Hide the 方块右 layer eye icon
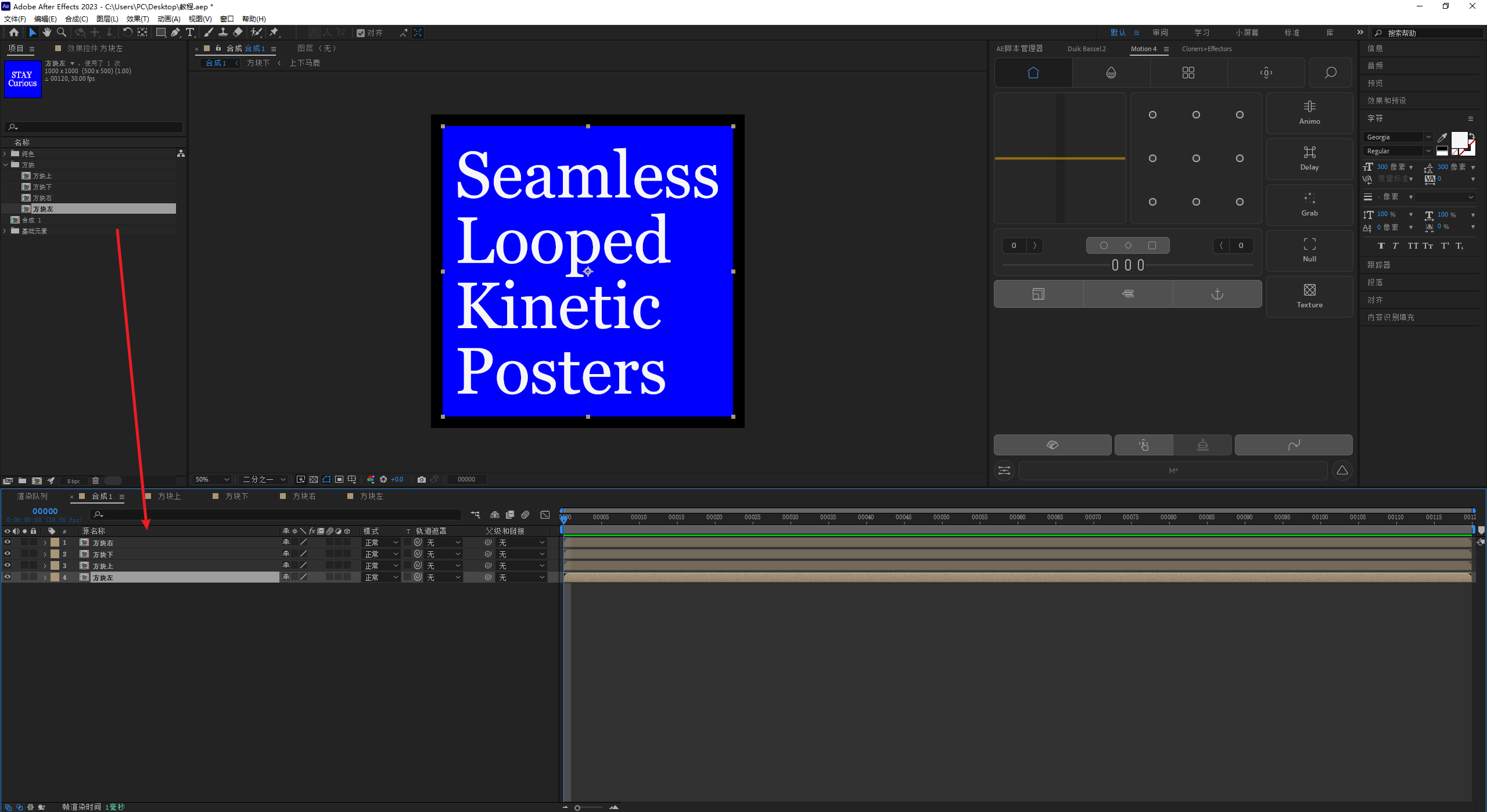Viewport: 1487px width, 812px height. tap(8, 542)
